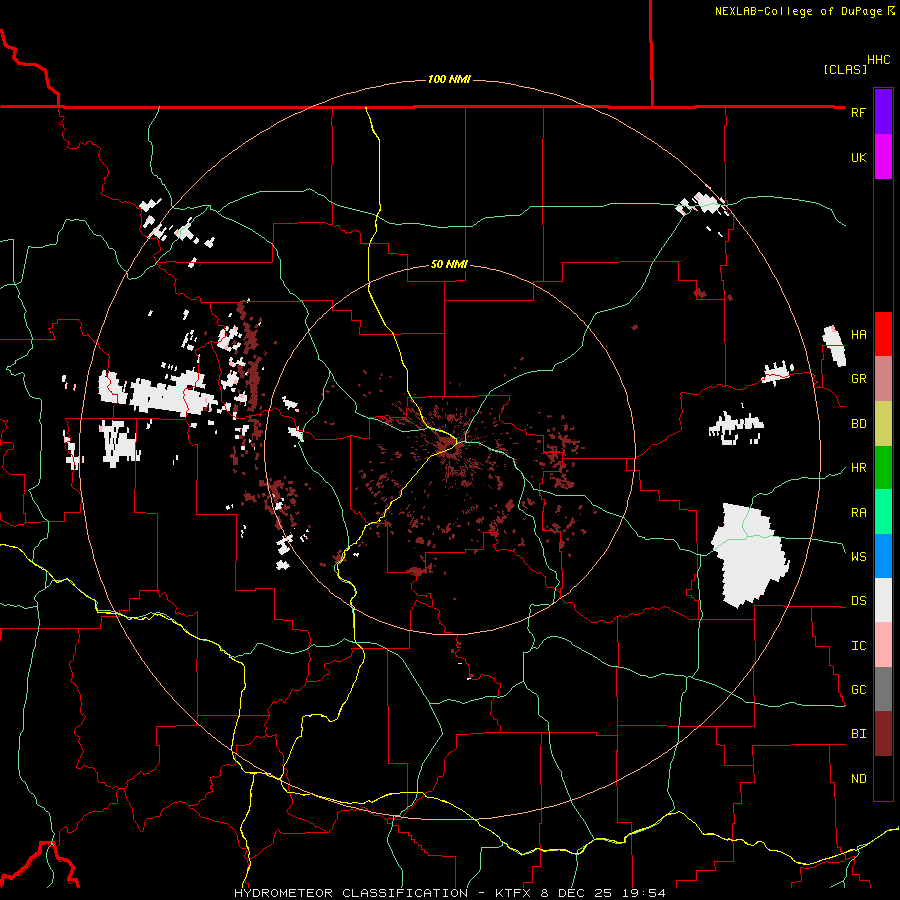Click the 'DS' legend label
The width and height of the screenshot is (900, 900).
(858, 601)
